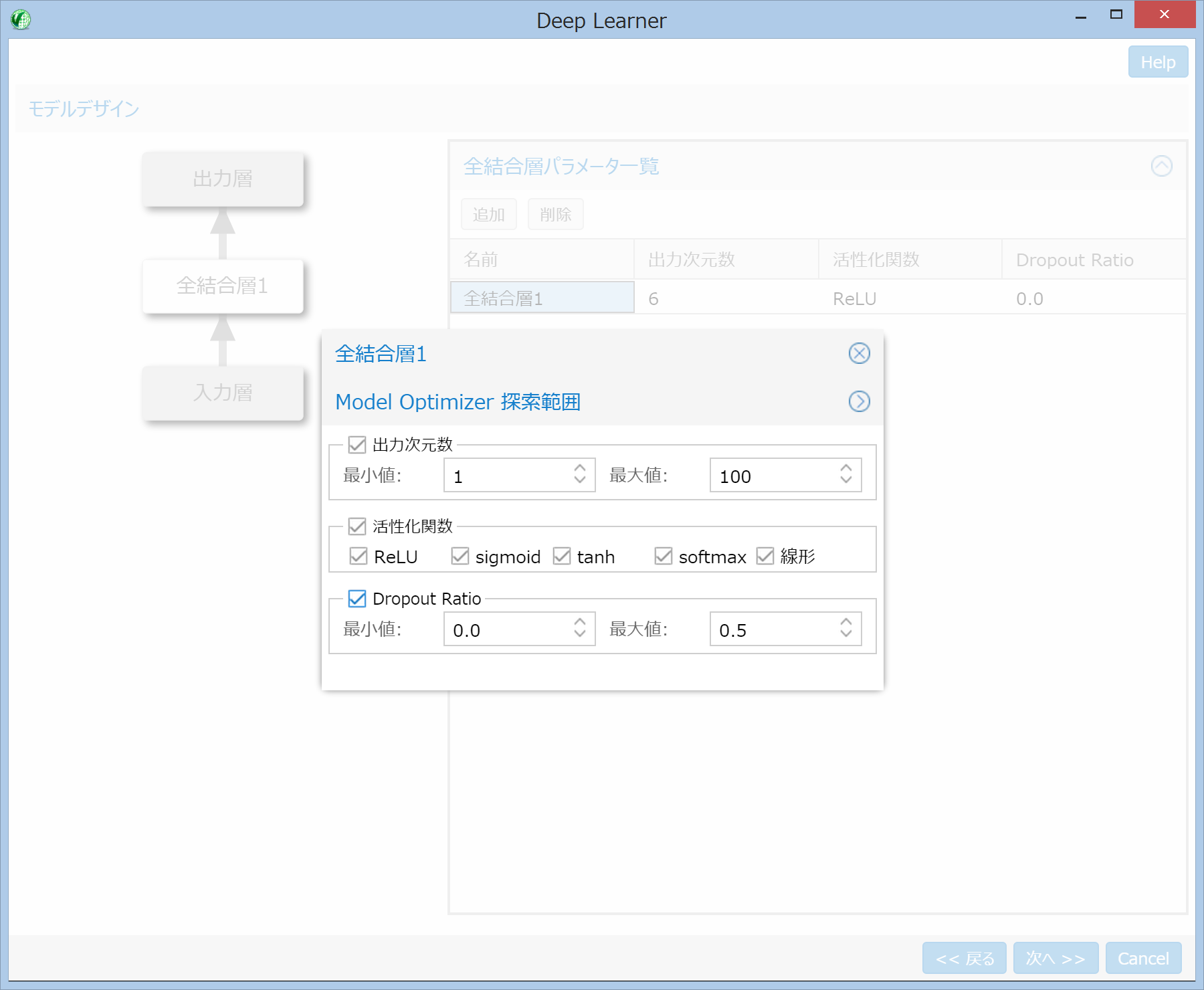
Task: Decrease the 出力次元数 maximum value
Action: [x=846, y=480]
